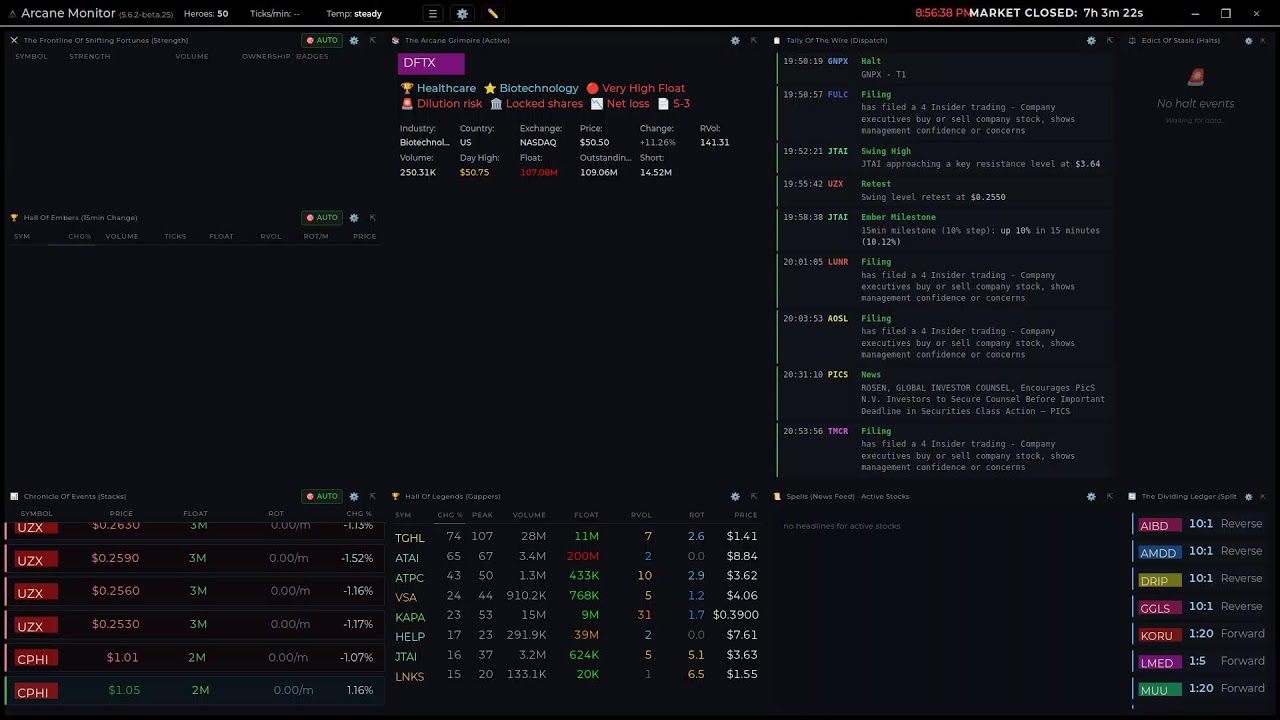Click FULC ticker in the 19:50:57 Filing entry
1280x720 pixels.
[838, 95]
